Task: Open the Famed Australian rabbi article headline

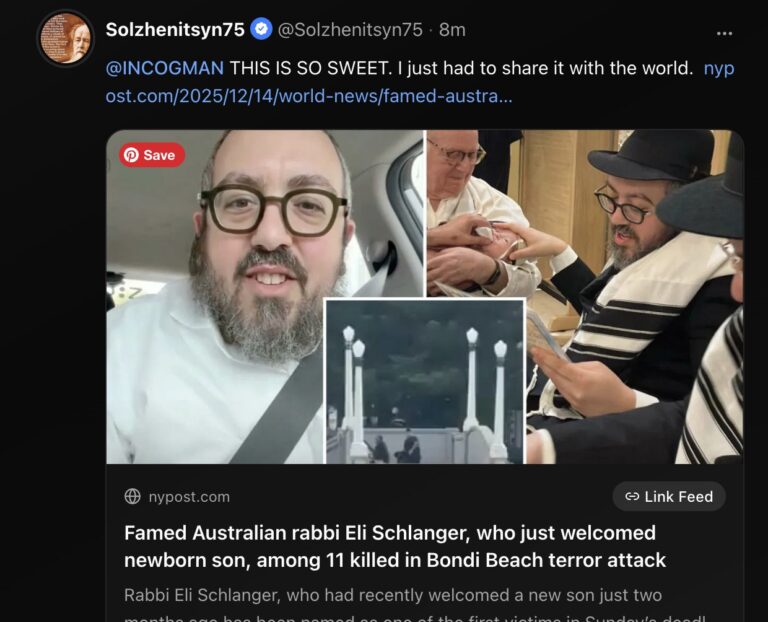Action: (x=395, y=546)
